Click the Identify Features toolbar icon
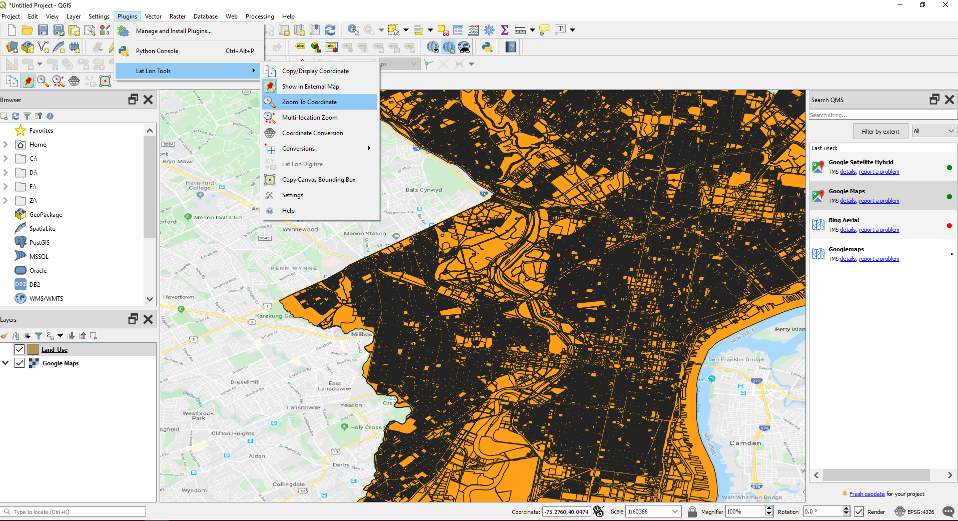Screen dimensions: 958x521 (x=354, y=30)
